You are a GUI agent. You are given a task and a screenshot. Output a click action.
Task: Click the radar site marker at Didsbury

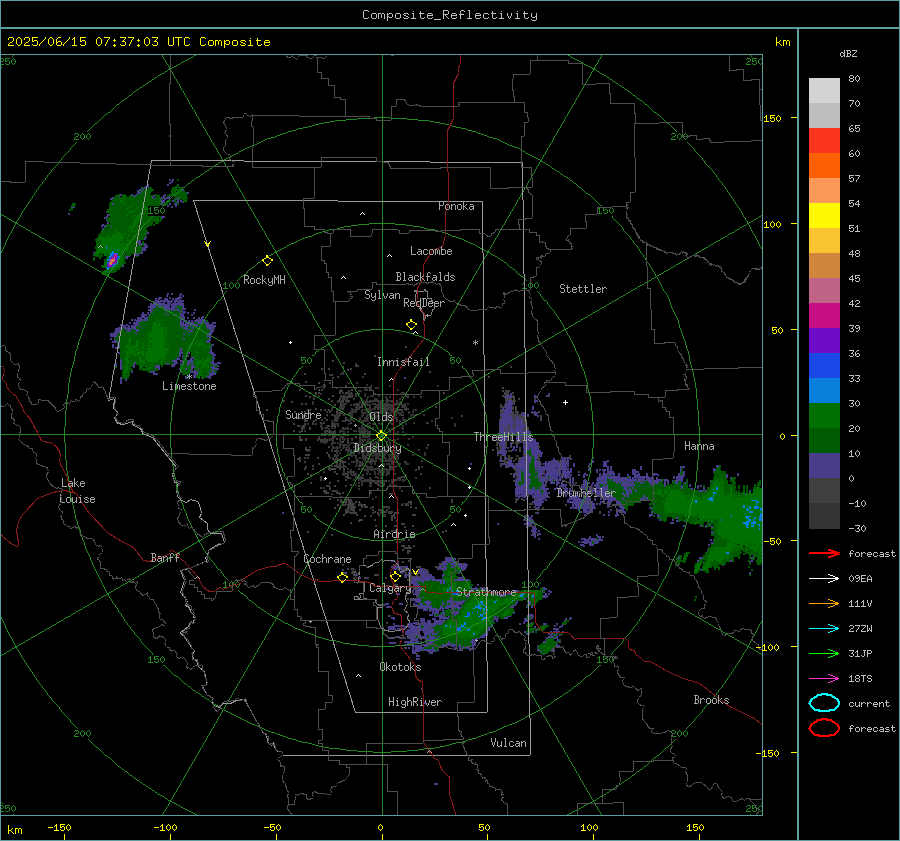click(x=381, y=436)
